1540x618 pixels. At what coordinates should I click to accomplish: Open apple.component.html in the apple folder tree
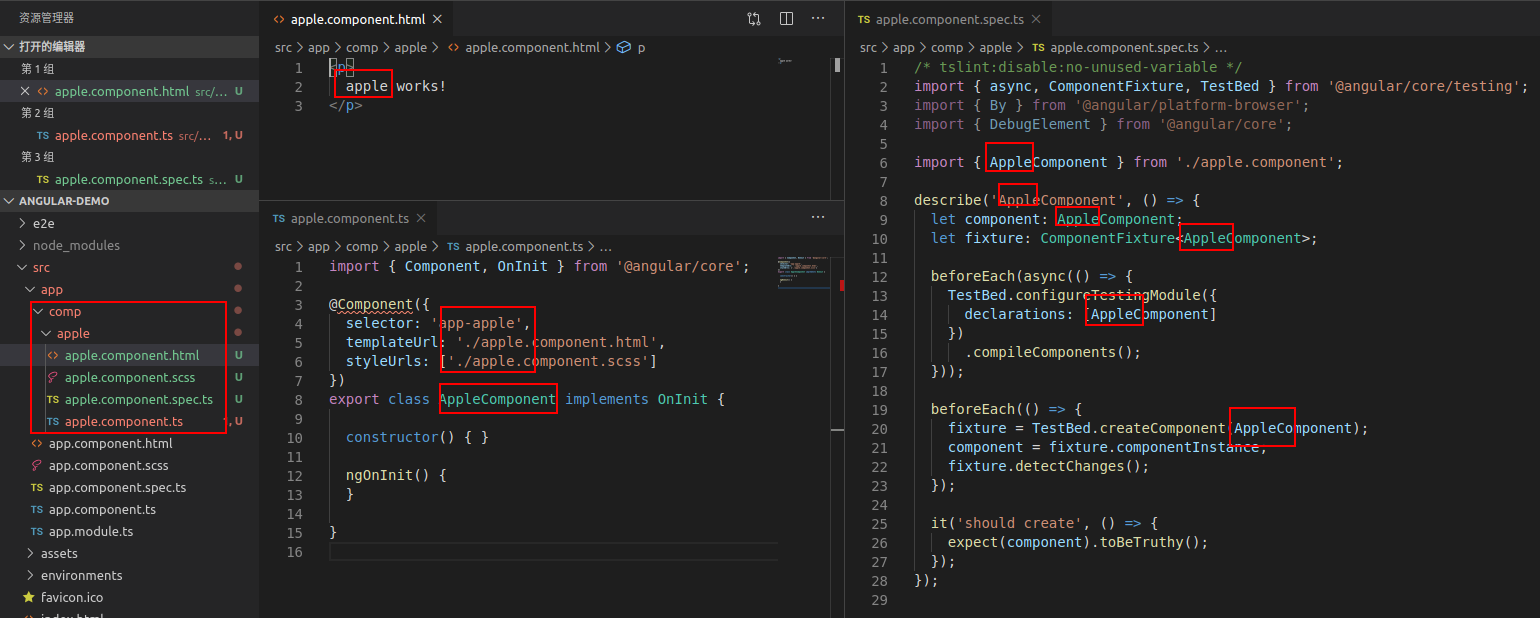[x=129, y=355]
